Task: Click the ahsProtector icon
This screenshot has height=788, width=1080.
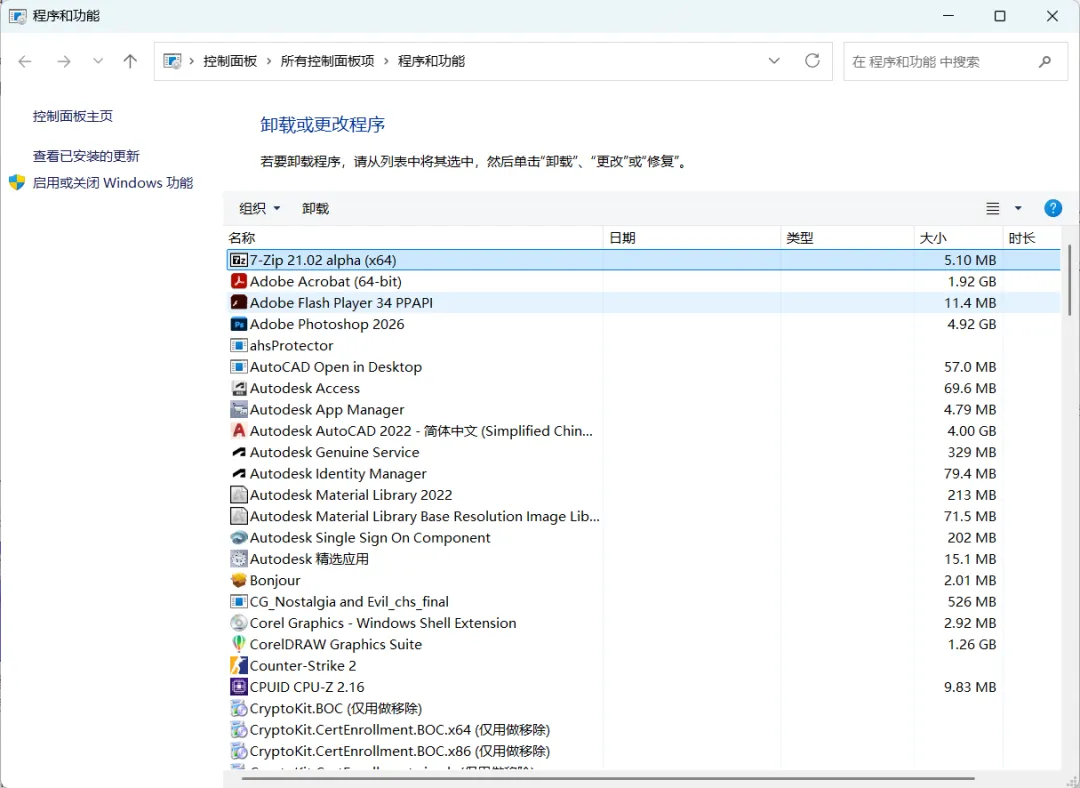Action: [x=238, y=346]
